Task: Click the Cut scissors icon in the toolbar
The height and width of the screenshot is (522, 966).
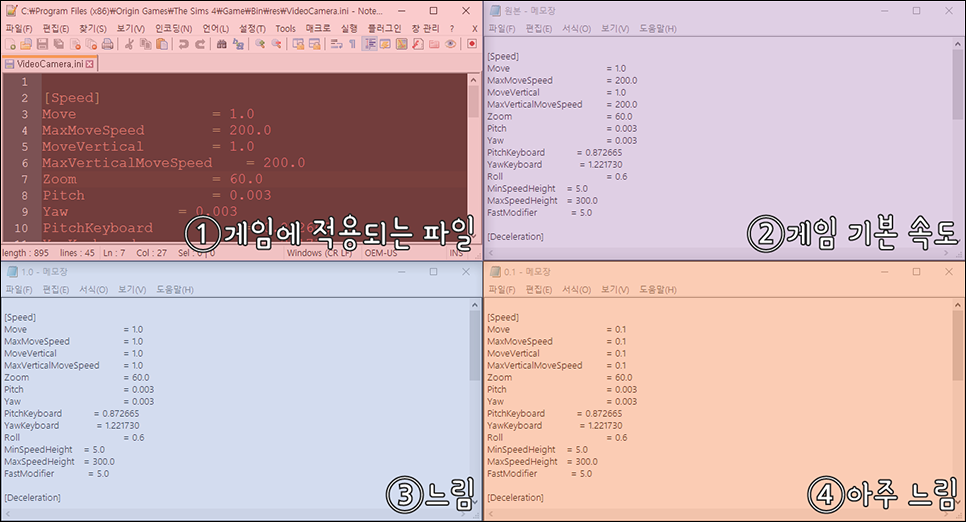Action: [x=129, y=45]
